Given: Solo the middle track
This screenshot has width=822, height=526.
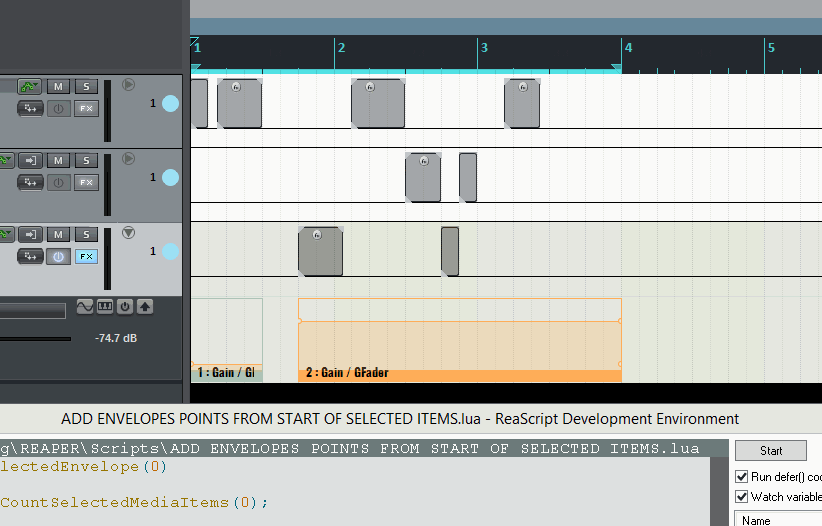Looking at the screenshot, I should 86,160.
